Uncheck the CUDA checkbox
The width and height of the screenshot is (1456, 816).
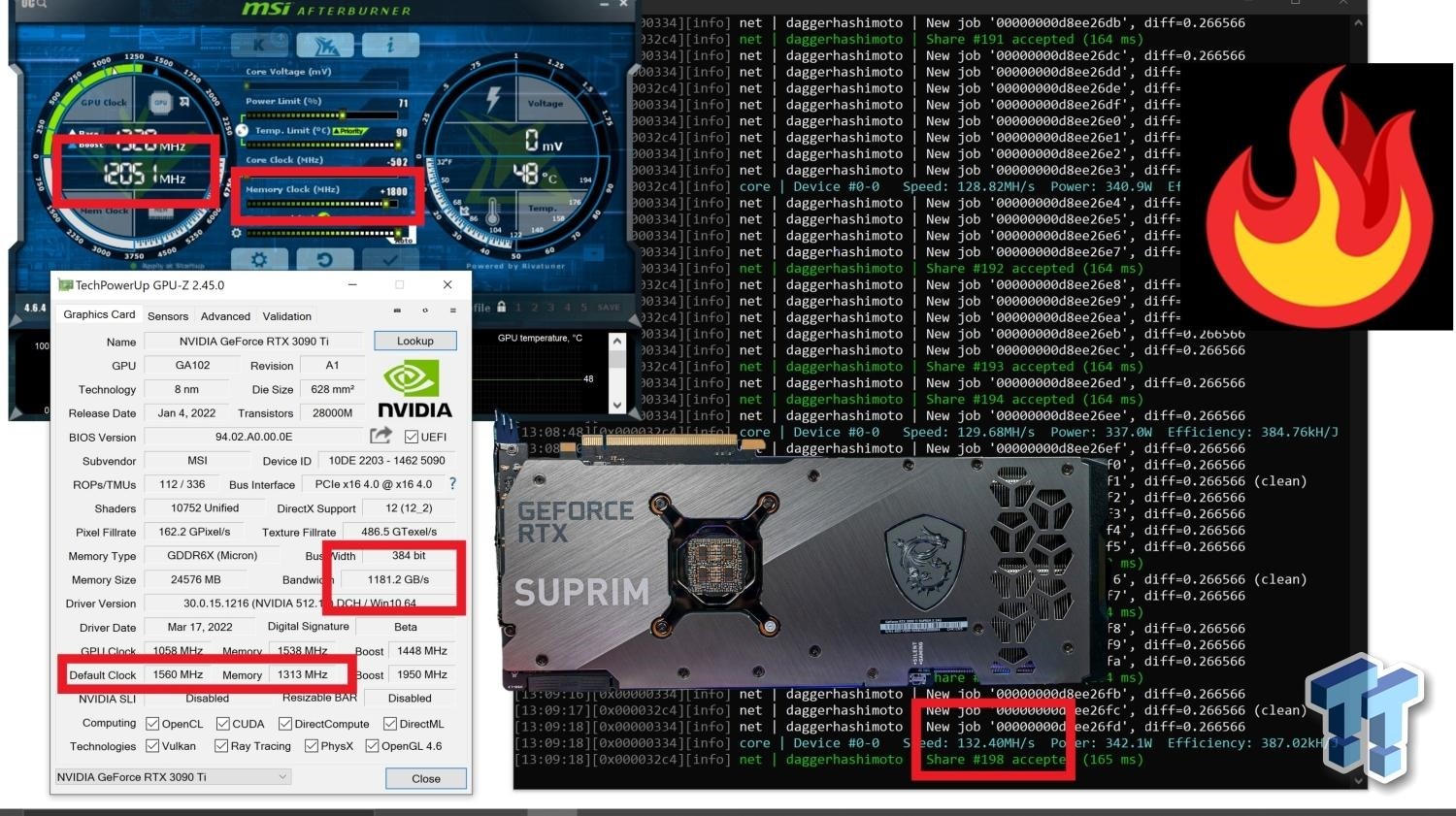click(223, 723)
